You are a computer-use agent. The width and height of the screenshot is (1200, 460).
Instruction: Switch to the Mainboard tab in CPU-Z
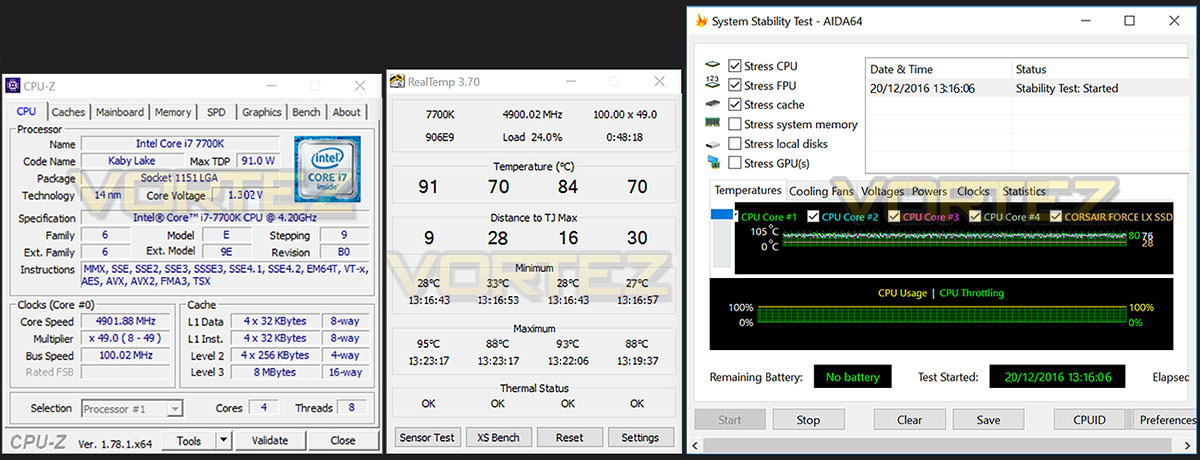[120, 112]
